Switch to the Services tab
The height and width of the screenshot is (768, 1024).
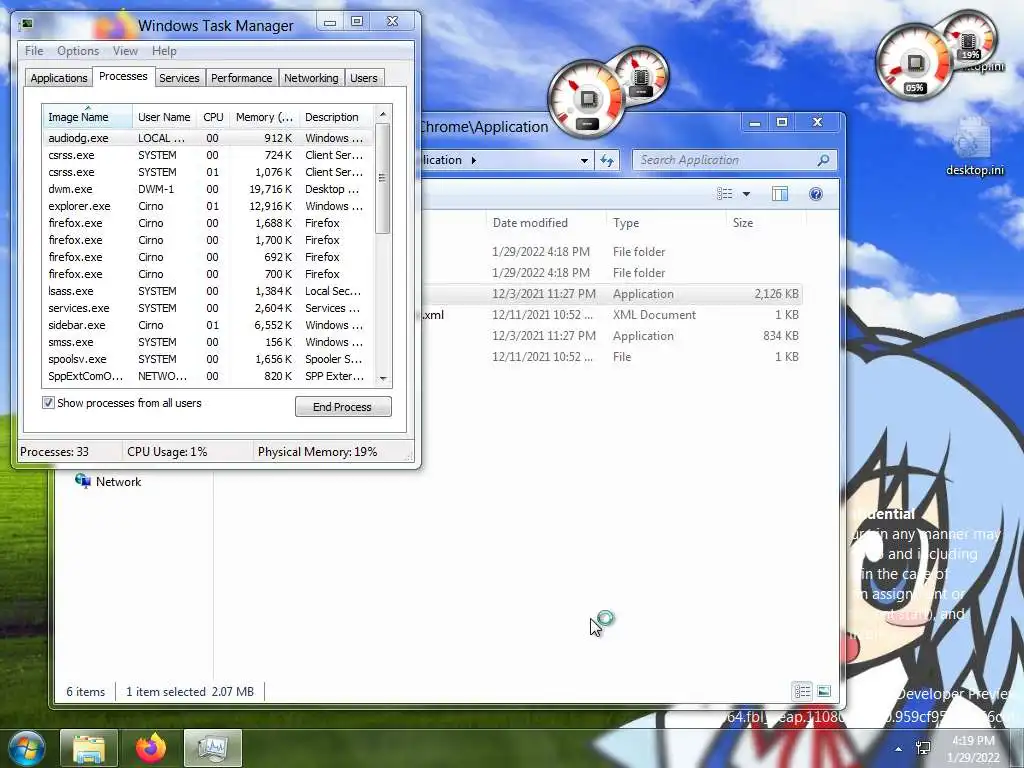coord(179,78)
